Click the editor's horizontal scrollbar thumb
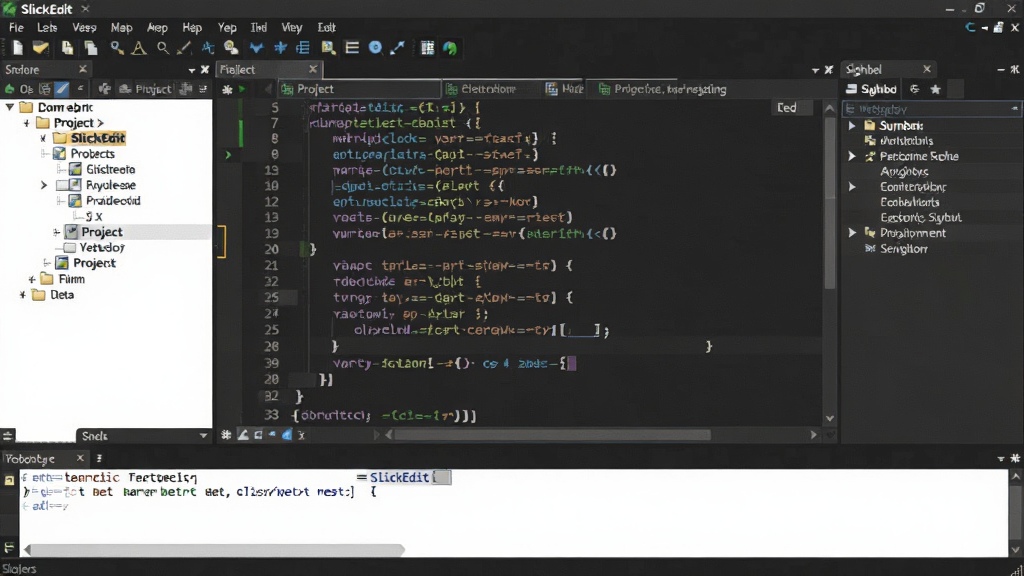This screenshot has width=1024, height=576. [552, 435]
